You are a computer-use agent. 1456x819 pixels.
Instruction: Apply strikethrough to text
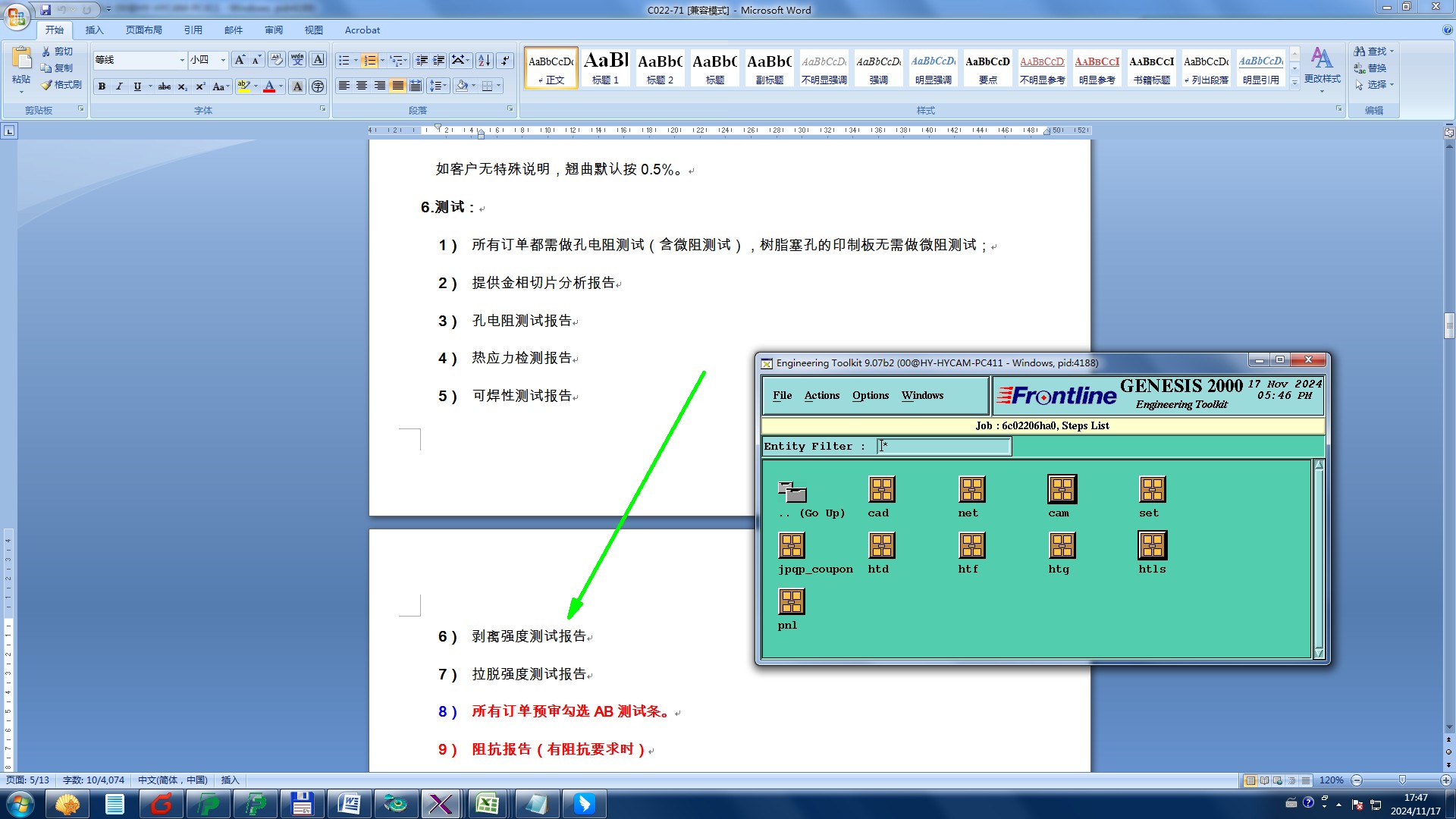(x=164, y=86)
